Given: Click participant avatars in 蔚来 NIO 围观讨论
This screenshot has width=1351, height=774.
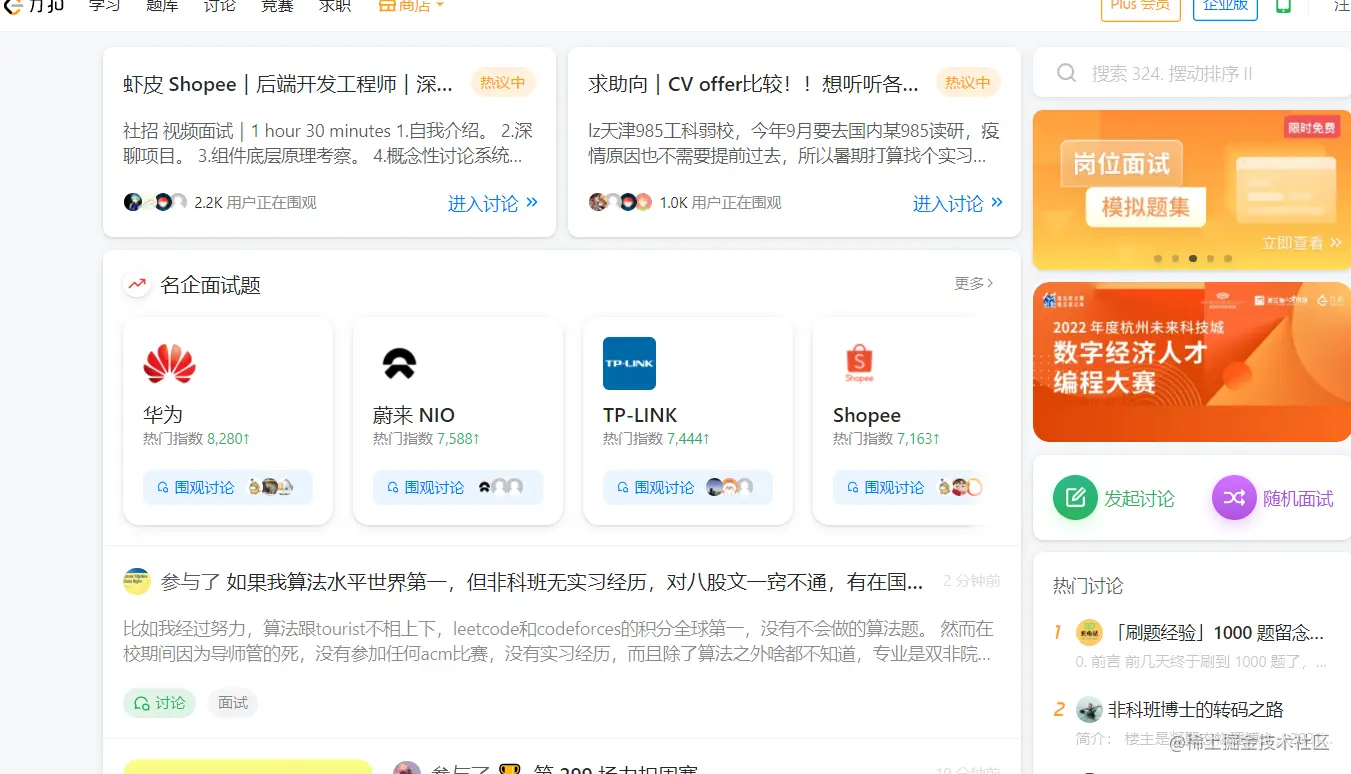Looking at the screenshot, I should click(x=501, y=487).
